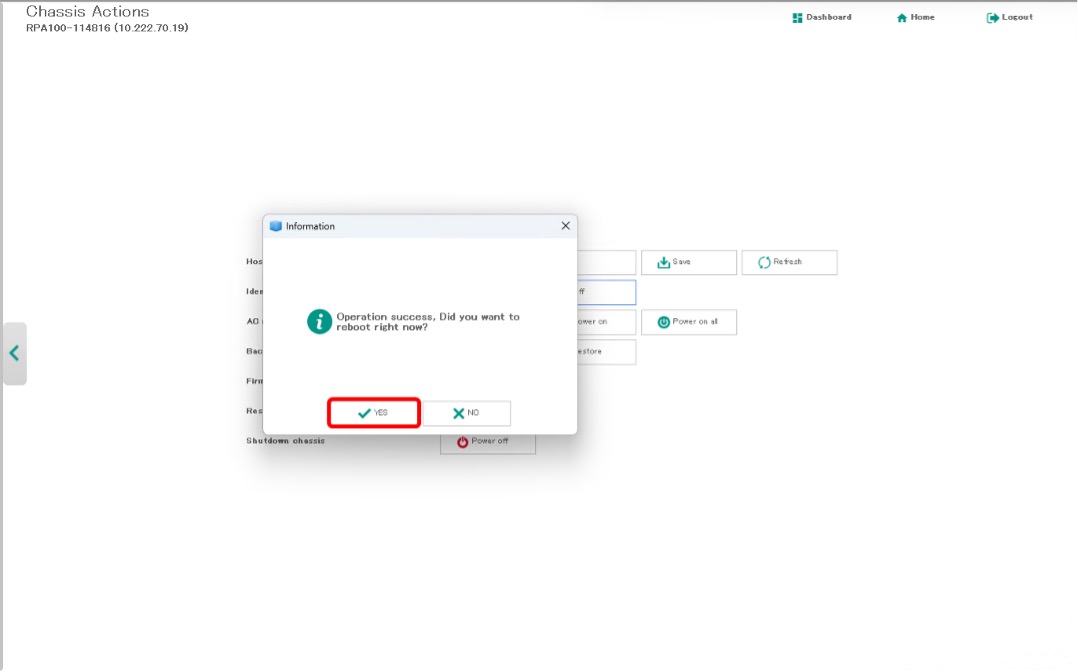
Task: Confirm reboot with YES label
Action: [381, 413]
